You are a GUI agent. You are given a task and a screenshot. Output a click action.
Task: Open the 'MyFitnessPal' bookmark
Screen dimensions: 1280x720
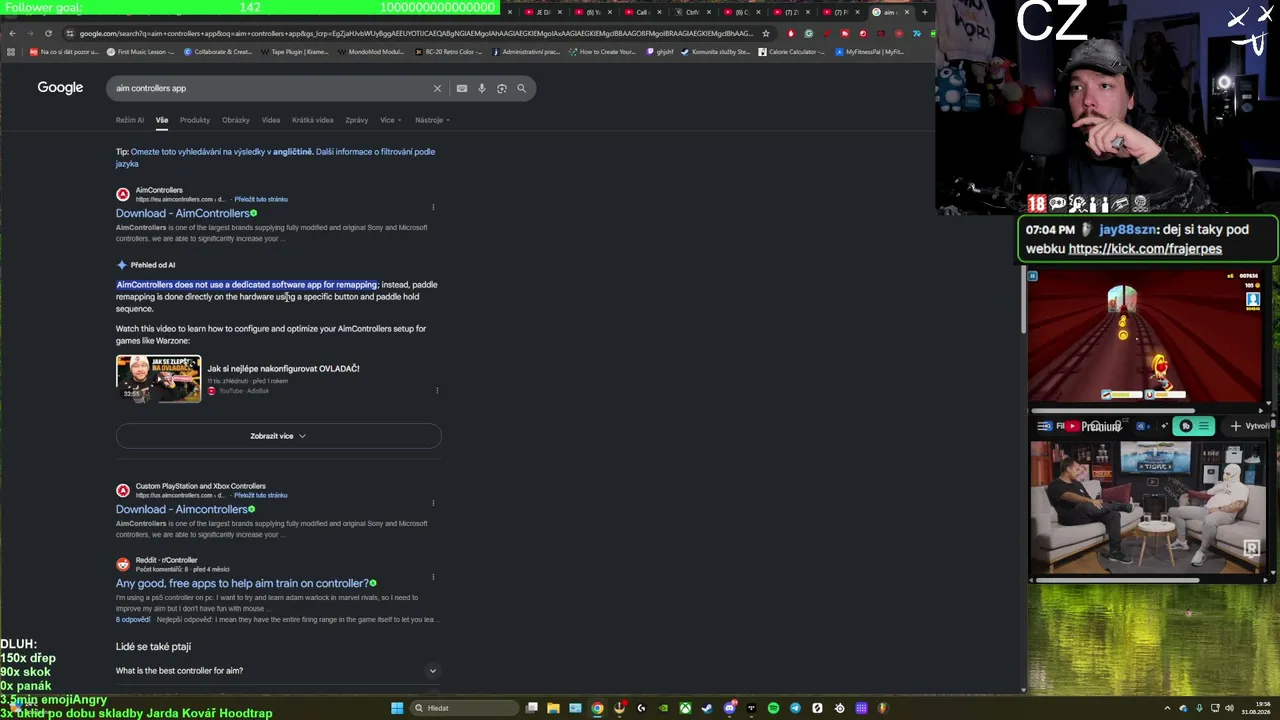[x=870, y=52]
